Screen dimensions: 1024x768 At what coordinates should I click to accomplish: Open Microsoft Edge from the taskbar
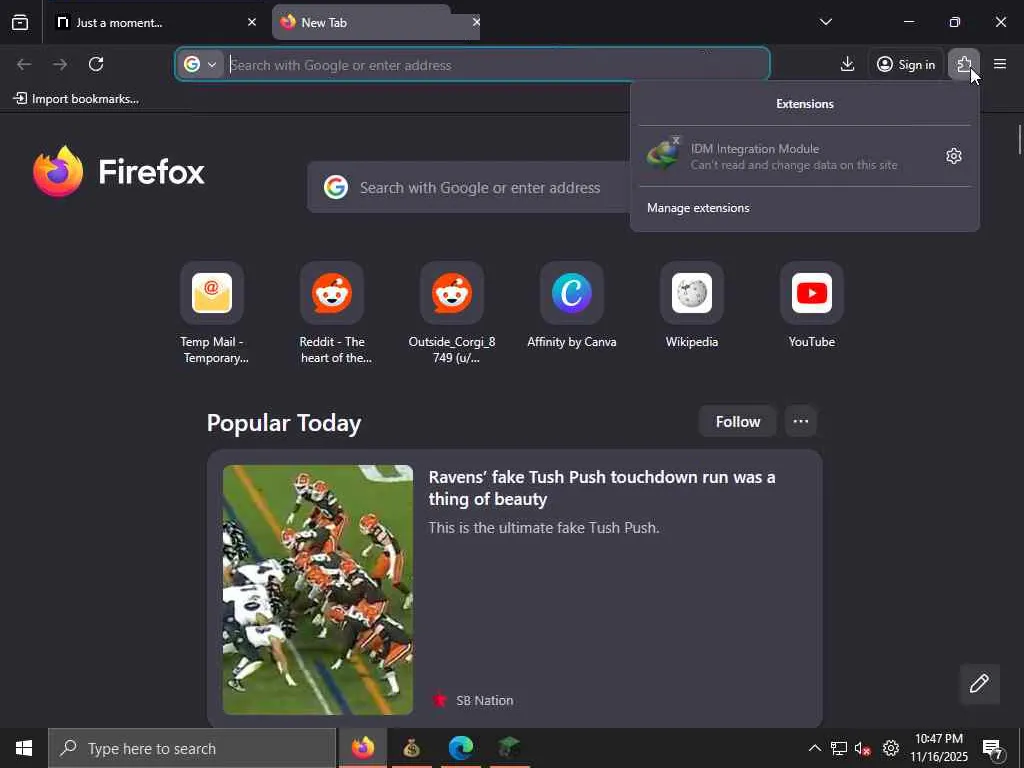[x=460, y=748]
